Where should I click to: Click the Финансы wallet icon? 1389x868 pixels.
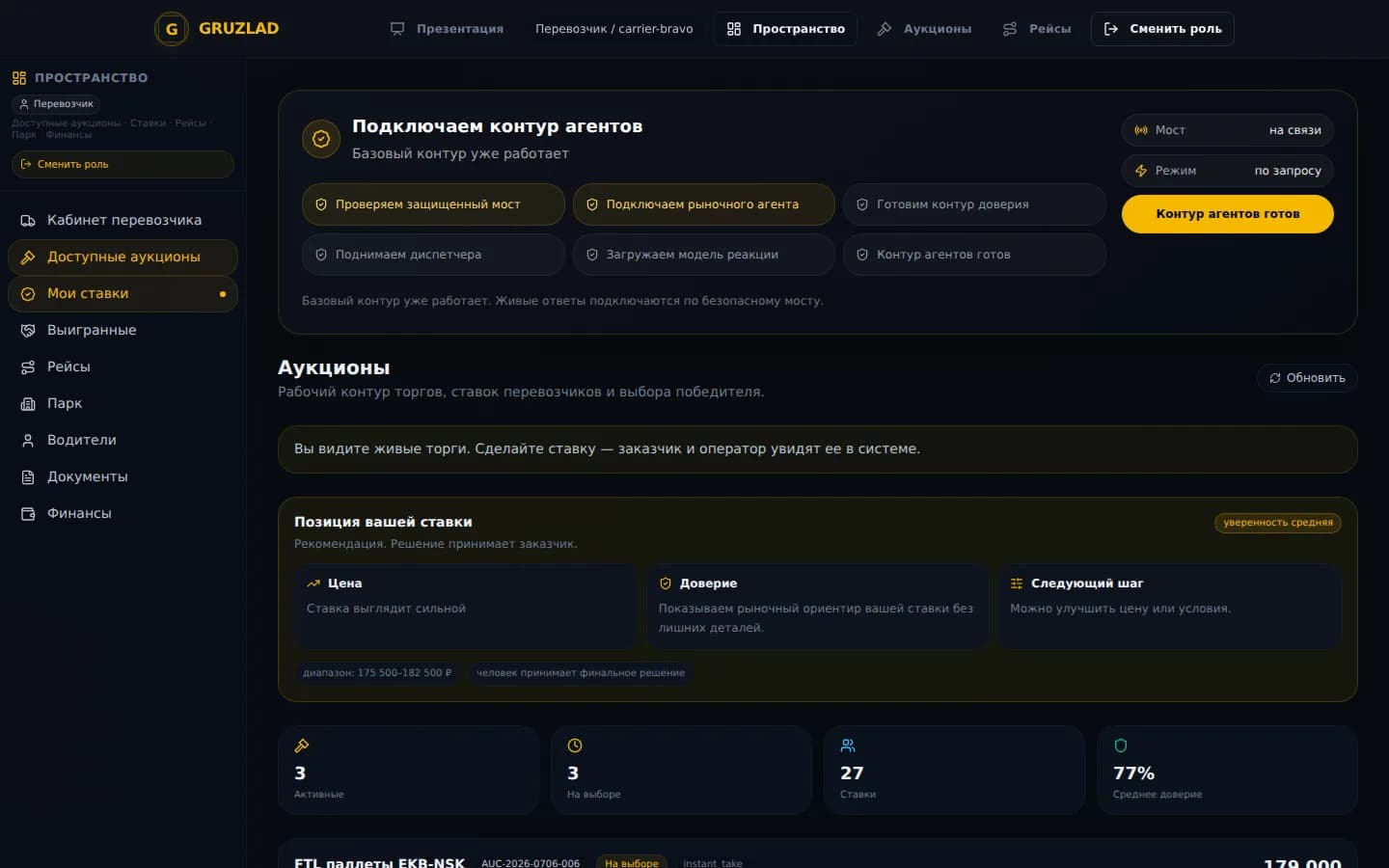pyautogui.click(x=28, y=513)
